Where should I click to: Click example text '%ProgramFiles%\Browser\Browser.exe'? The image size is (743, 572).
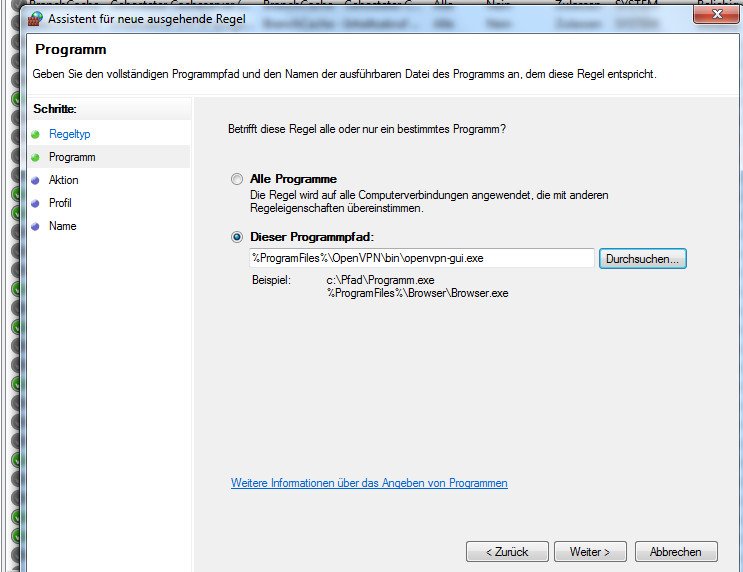417,293
